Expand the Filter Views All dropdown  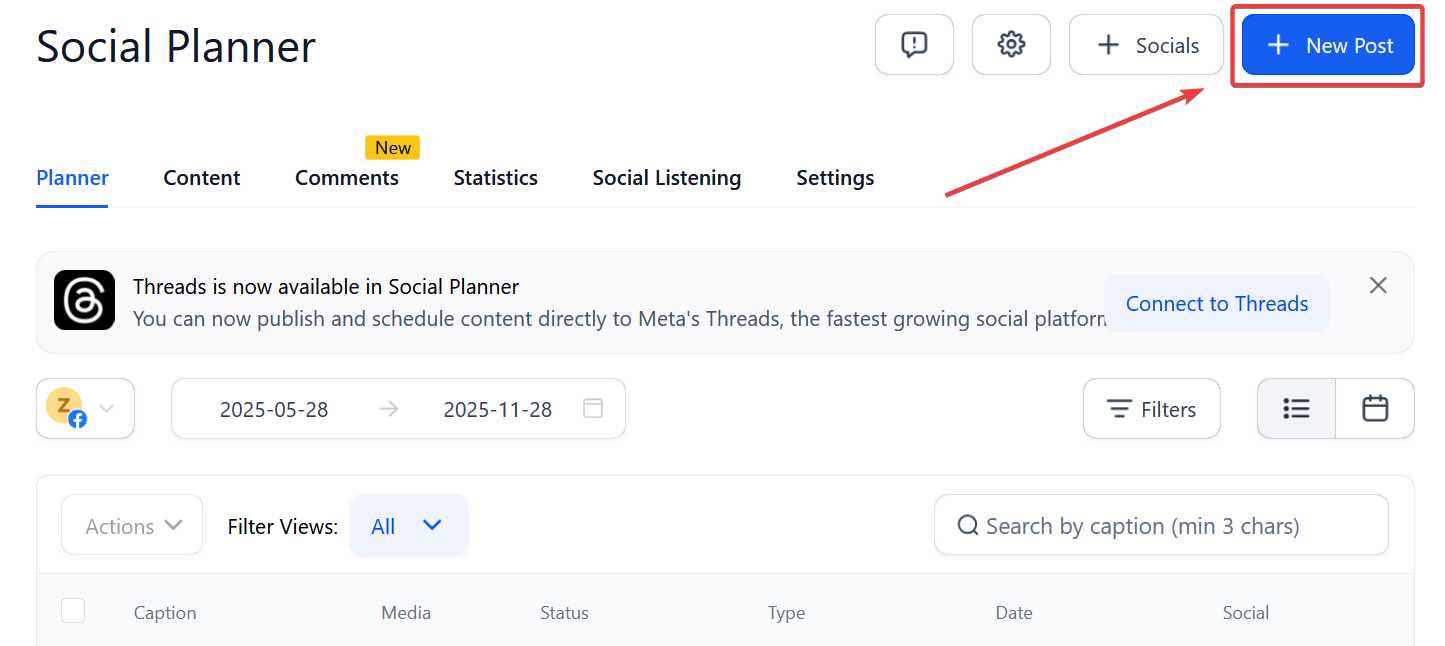(x=408, y=526)
